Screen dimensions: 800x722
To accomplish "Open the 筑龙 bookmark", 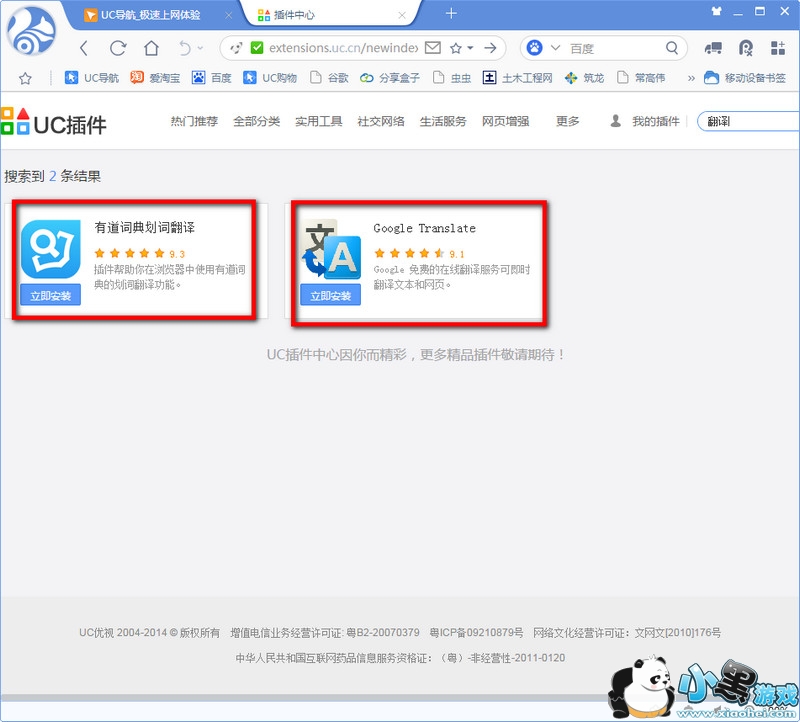I will click(x=584, y=78).
